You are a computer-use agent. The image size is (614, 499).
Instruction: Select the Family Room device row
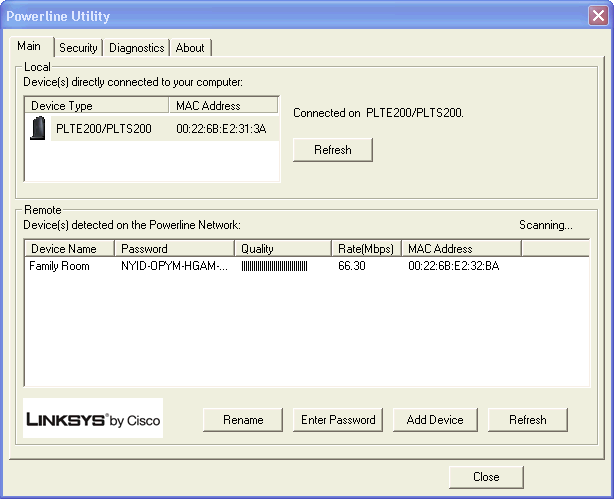click(60, 266)
